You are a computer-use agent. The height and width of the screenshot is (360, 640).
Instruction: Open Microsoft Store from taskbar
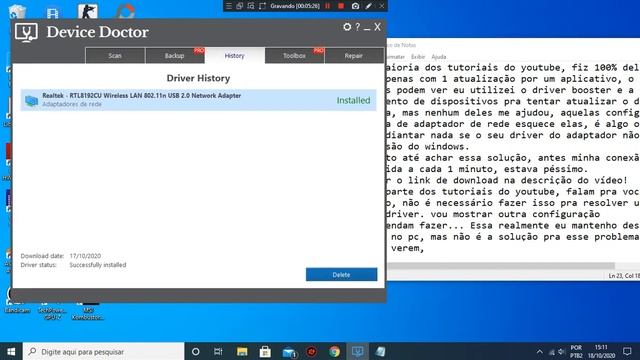coord(265,351)
